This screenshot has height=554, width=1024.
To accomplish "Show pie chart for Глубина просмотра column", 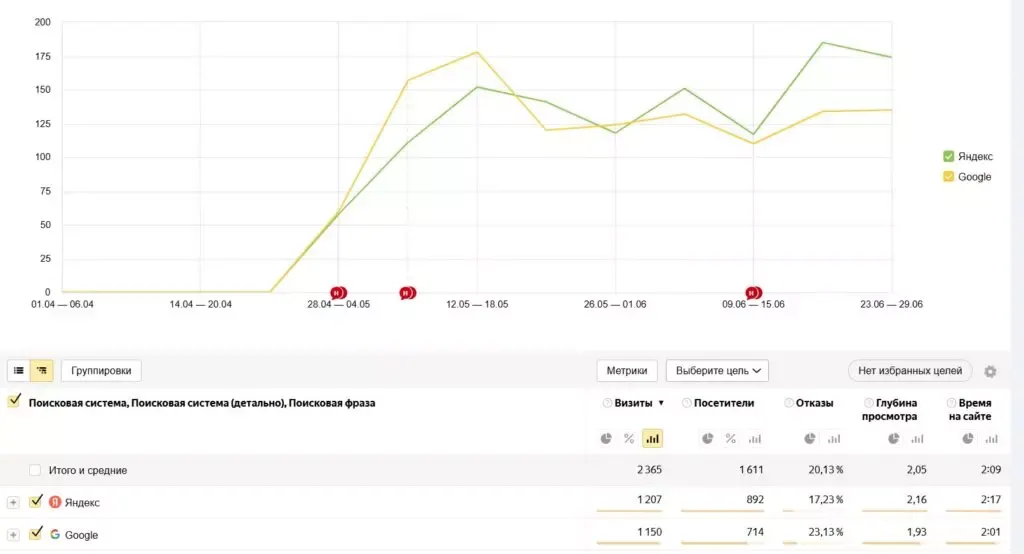I will (x=893, y=438).
